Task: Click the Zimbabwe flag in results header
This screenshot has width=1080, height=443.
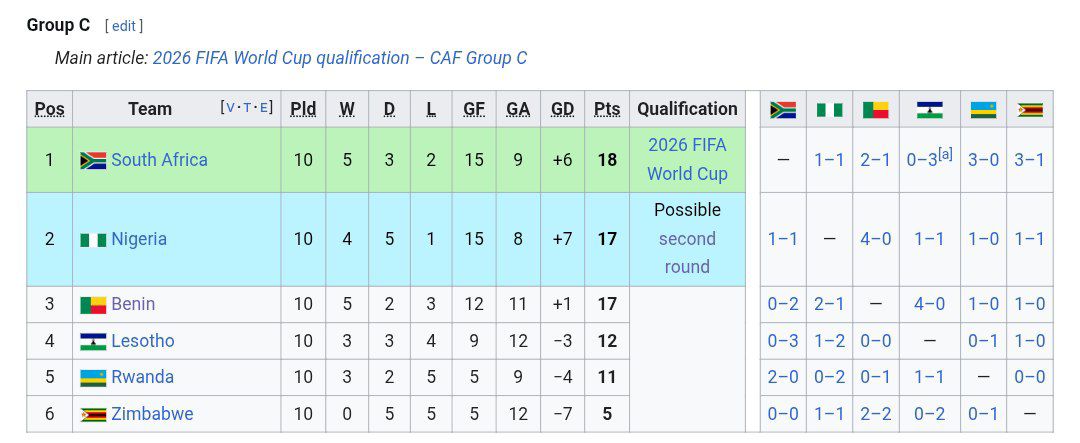Action: (1030, 110)
